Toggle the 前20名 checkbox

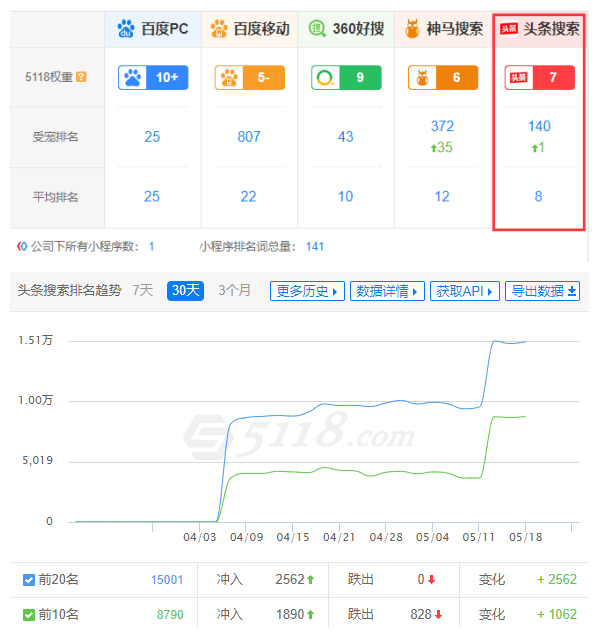(x=28, y=580)
